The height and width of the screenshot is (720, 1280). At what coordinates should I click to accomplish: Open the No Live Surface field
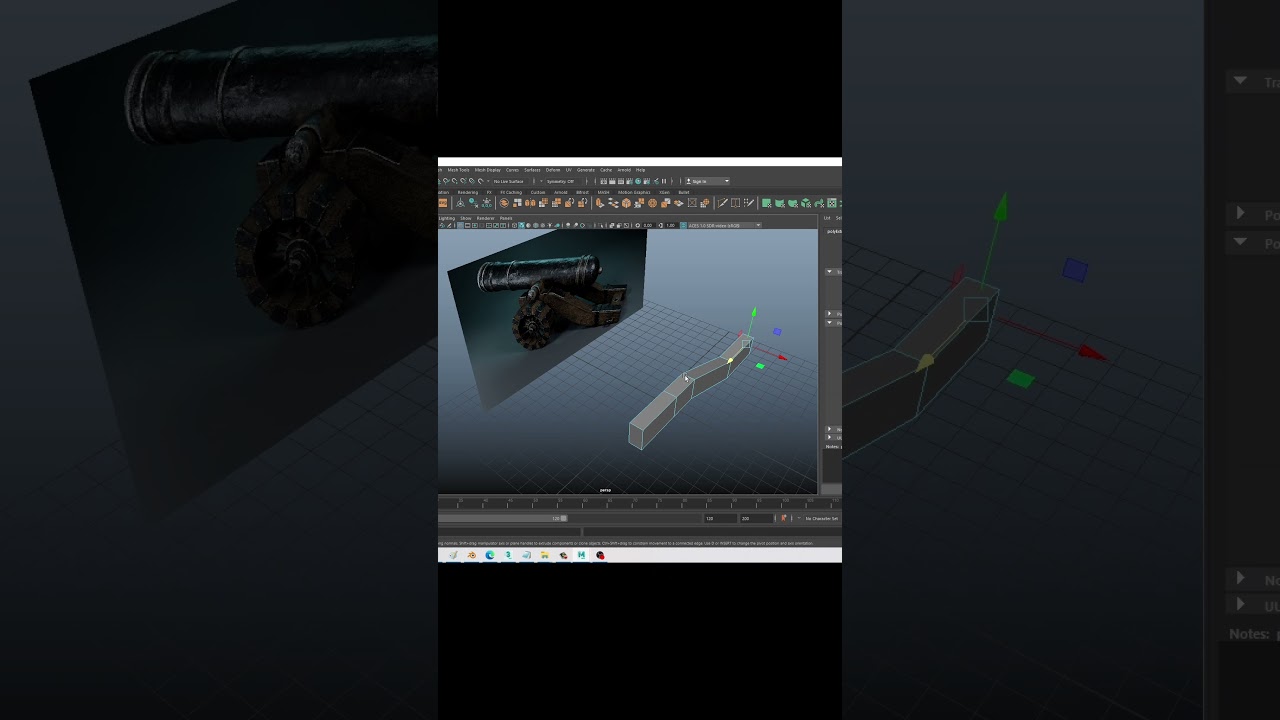(510, 181)
